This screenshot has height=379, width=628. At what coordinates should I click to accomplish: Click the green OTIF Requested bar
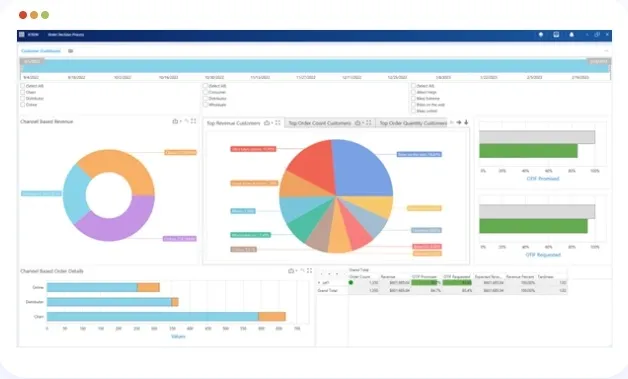click(533, 226)
